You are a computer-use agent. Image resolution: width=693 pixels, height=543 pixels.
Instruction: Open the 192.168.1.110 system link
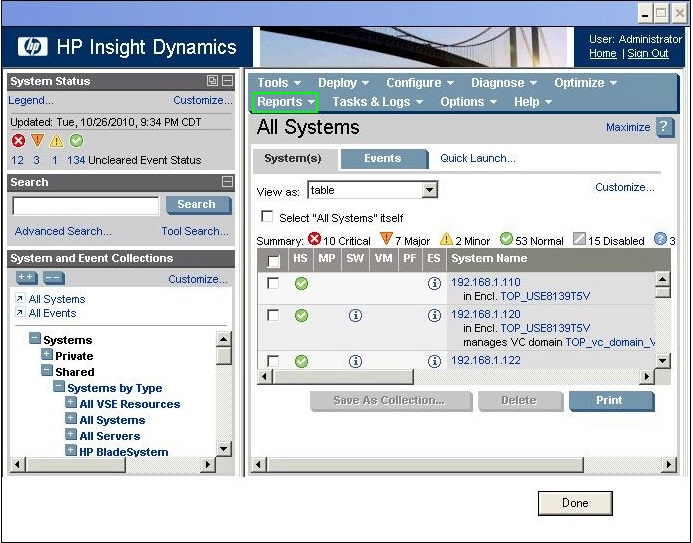click(485, 282)
